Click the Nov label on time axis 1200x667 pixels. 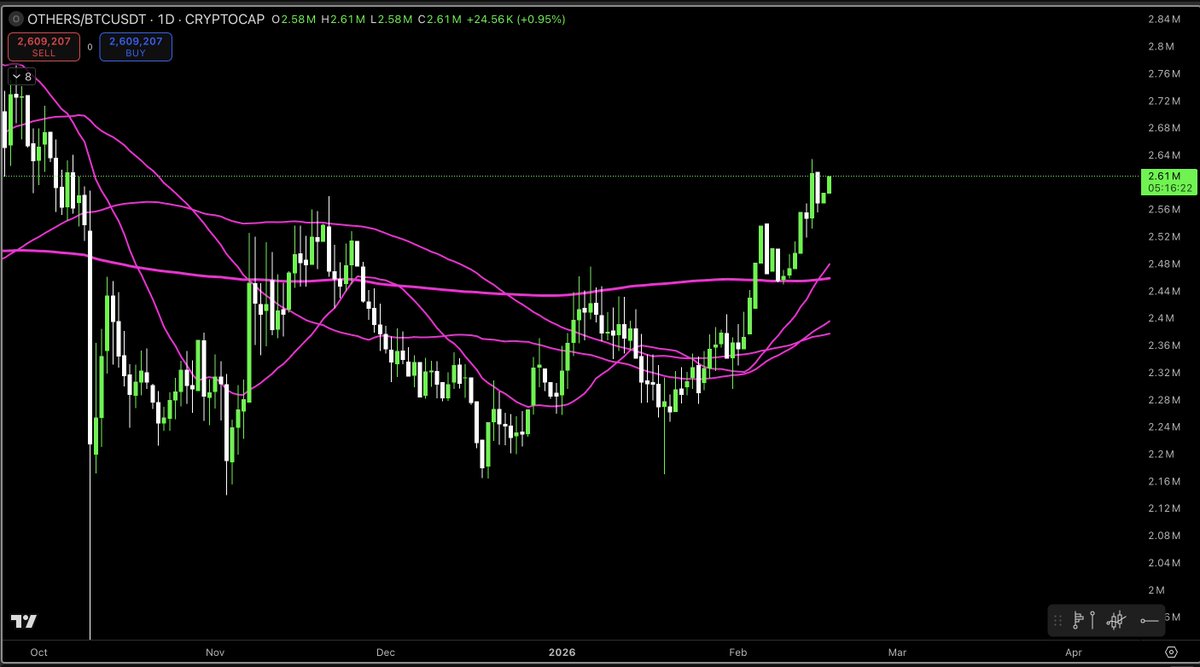[215, 651]
